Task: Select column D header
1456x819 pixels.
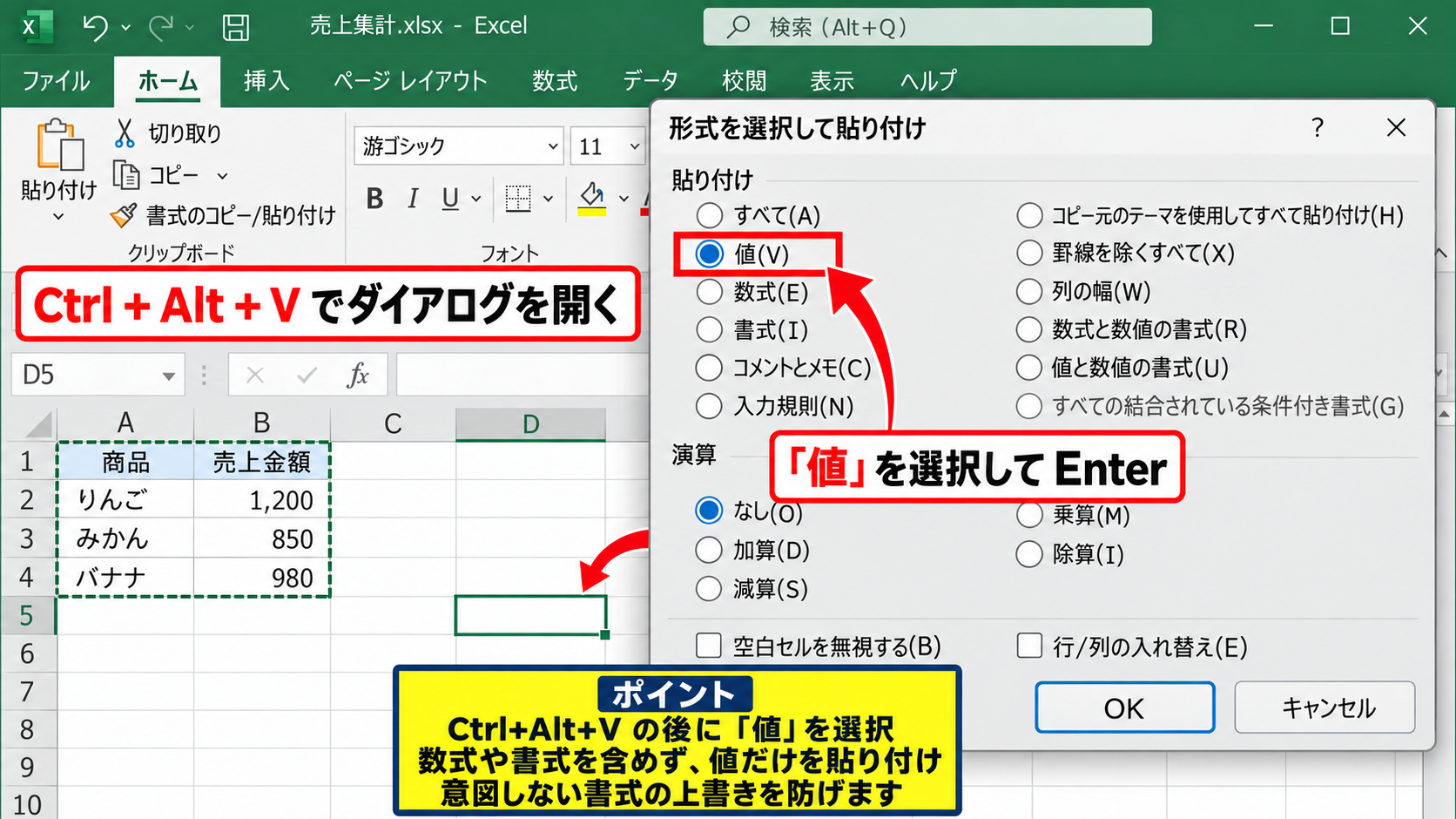Action: 530,424
